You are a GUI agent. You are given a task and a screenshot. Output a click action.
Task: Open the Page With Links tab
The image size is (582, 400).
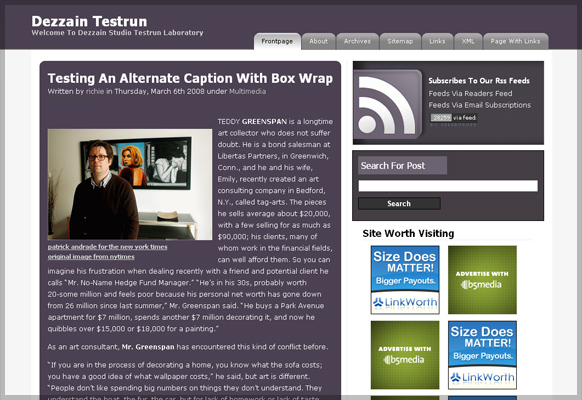click(x=516, y=41)
